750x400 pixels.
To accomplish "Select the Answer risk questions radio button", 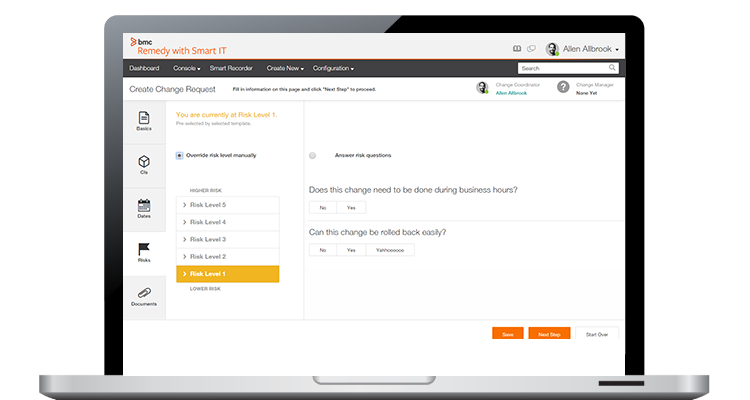I will [x=313, y=155].
